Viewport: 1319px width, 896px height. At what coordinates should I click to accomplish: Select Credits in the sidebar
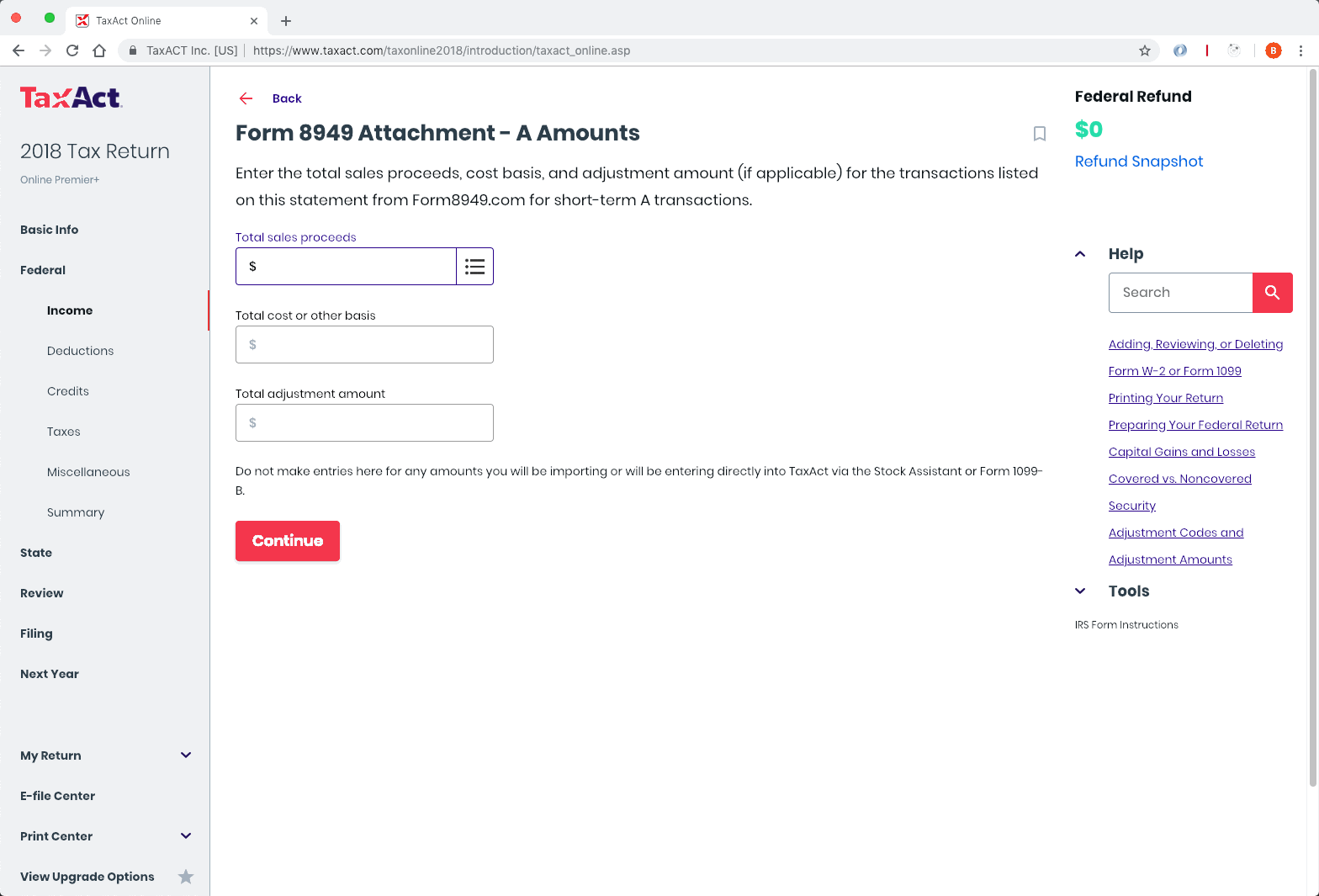(68, 391)
